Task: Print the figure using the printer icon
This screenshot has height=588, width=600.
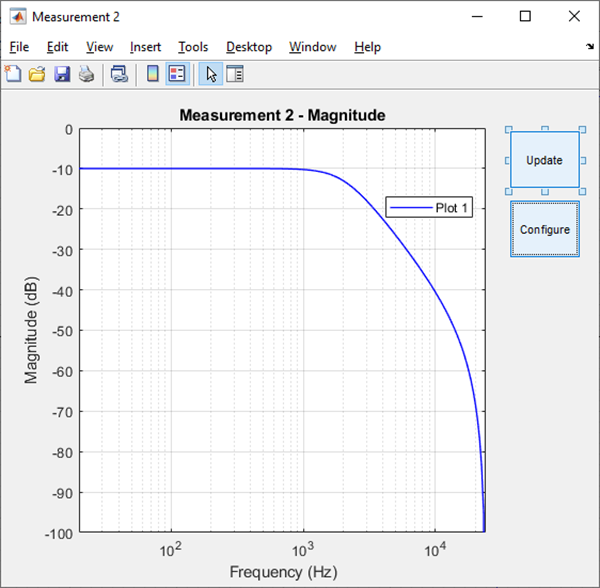Action: coord(86,74)
